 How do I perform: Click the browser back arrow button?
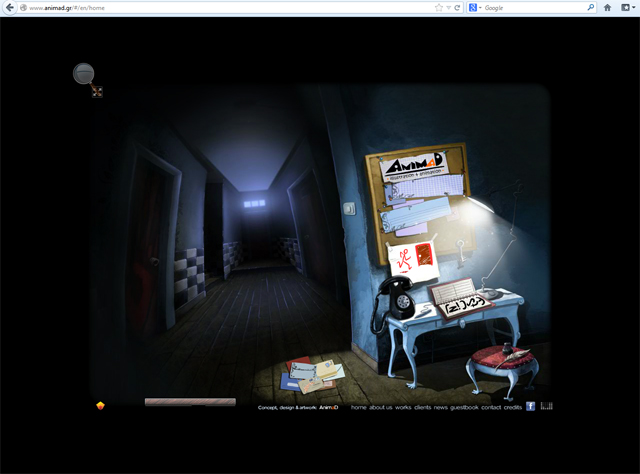click(9, 7)
